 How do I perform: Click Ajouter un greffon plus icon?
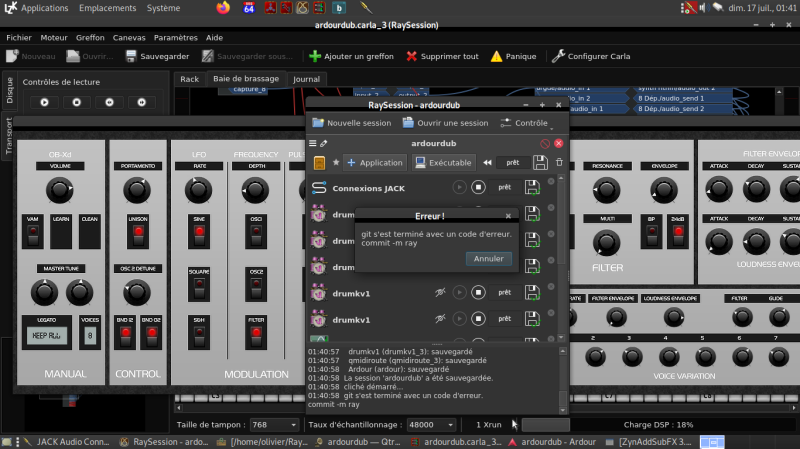point(315,56)
